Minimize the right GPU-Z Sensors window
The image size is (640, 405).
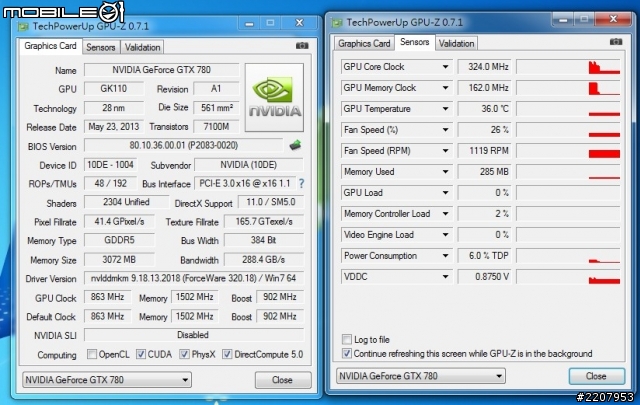click(563, 19)
